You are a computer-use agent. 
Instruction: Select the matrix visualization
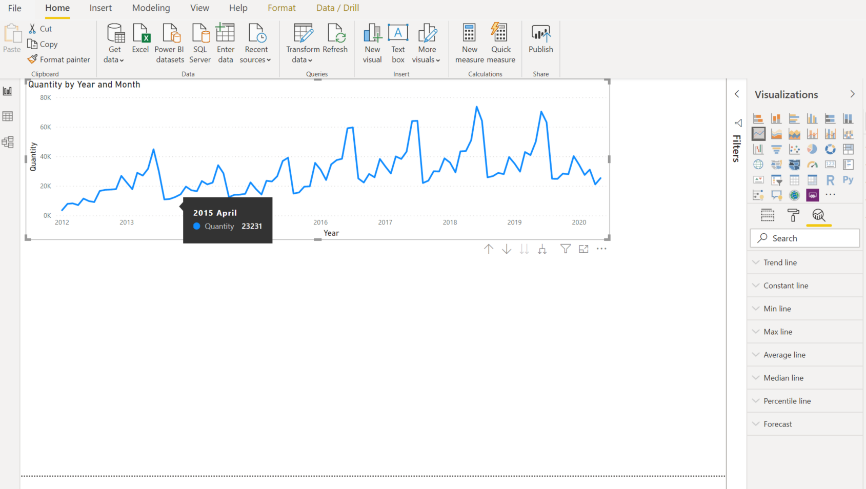pos(812,180)
